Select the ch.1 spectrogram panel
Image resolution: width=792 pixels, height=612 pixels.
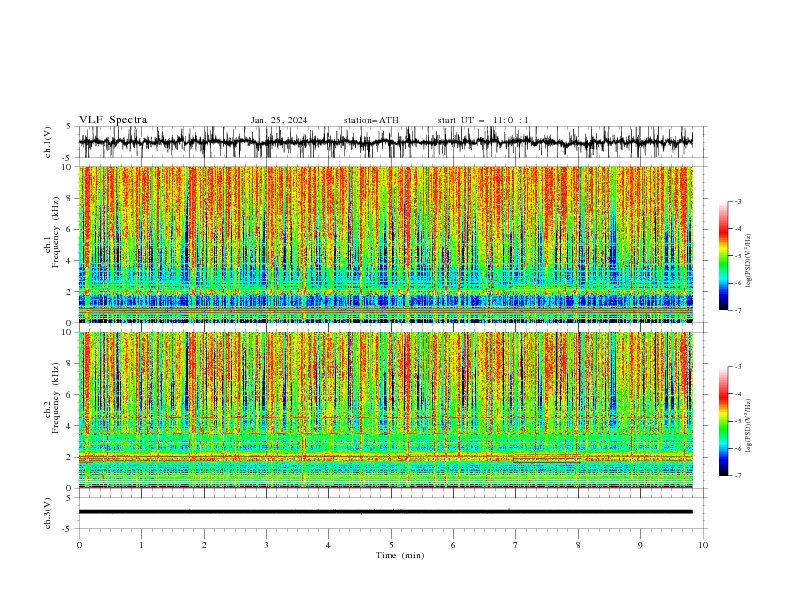click(386, 244)
